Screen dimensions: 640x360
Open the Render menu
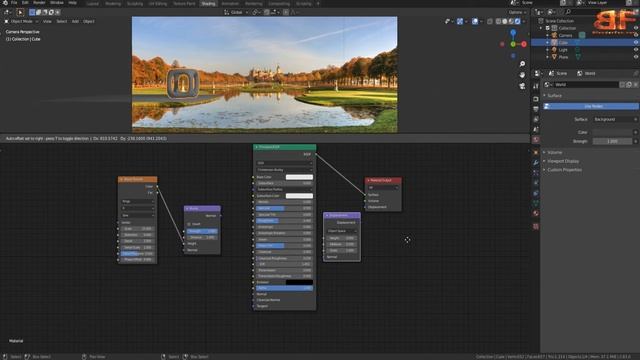pos(39,2)
